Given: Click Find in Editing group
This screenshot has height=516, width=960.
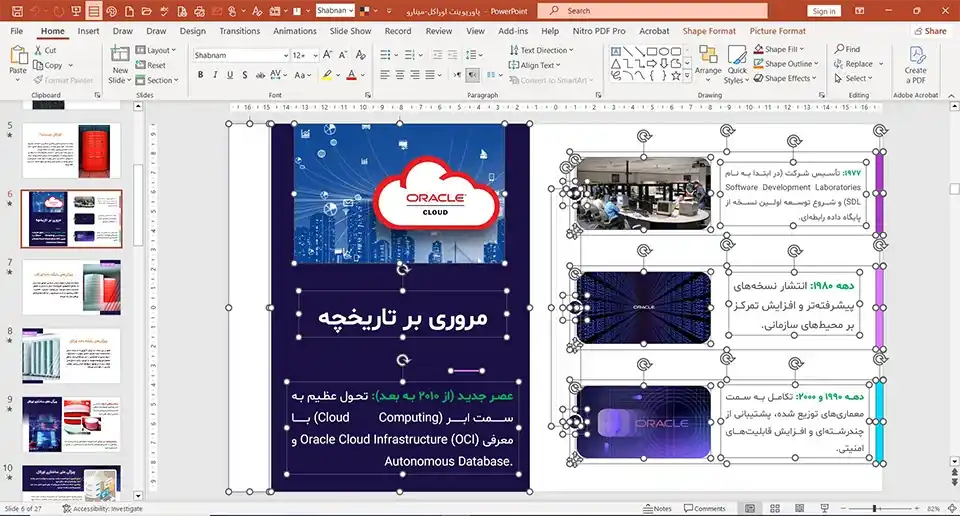Looking at the screenshot, I should [847, 49].
